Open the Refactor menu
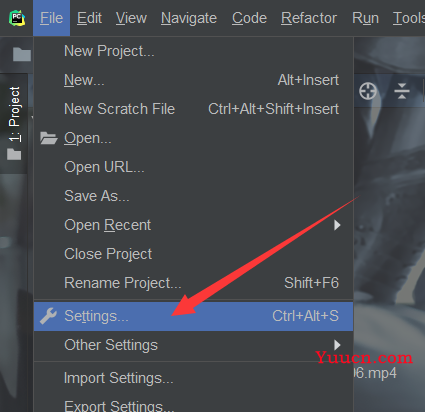This screenshot has width=425, height=412. (309, 18)
